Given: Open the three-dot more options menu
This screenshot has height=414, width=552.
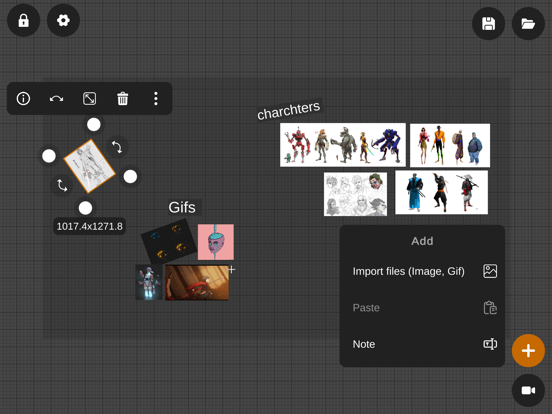Looking at the screenshot, I should pyautogui.click(x=156, y=99).
